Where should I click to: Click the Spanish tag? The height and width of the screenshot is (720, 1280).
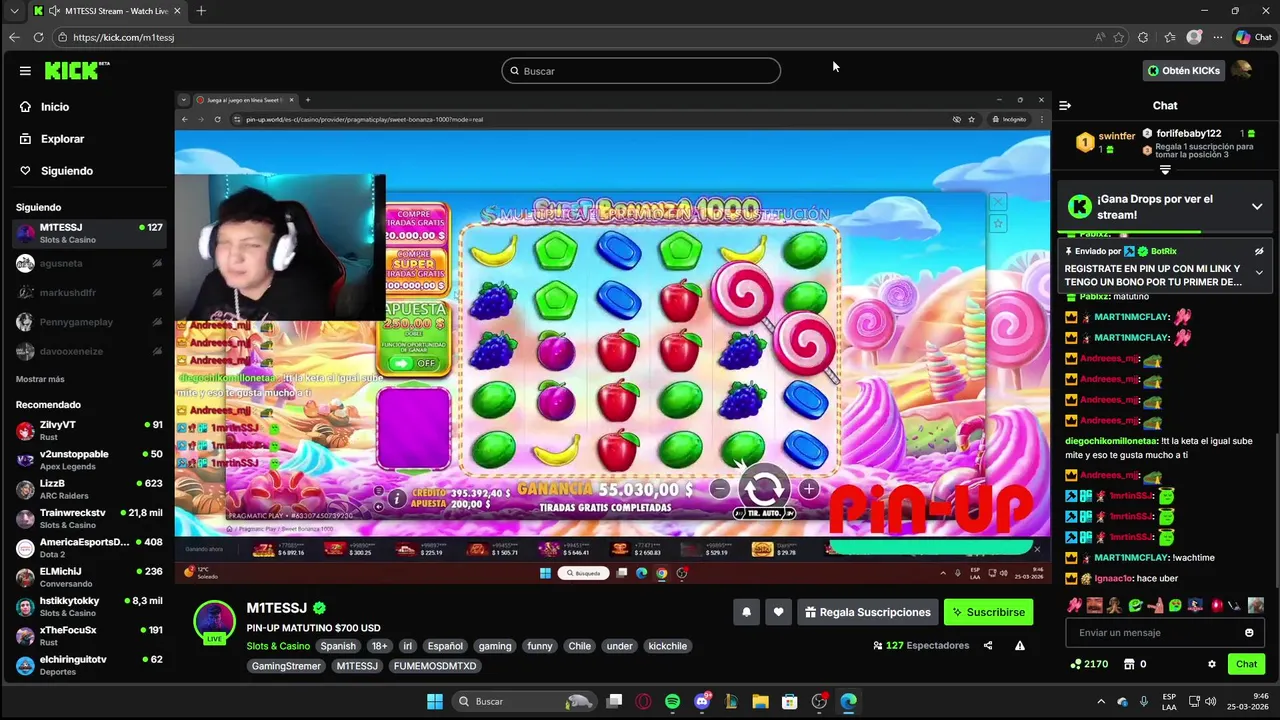[x=338, y=646]
